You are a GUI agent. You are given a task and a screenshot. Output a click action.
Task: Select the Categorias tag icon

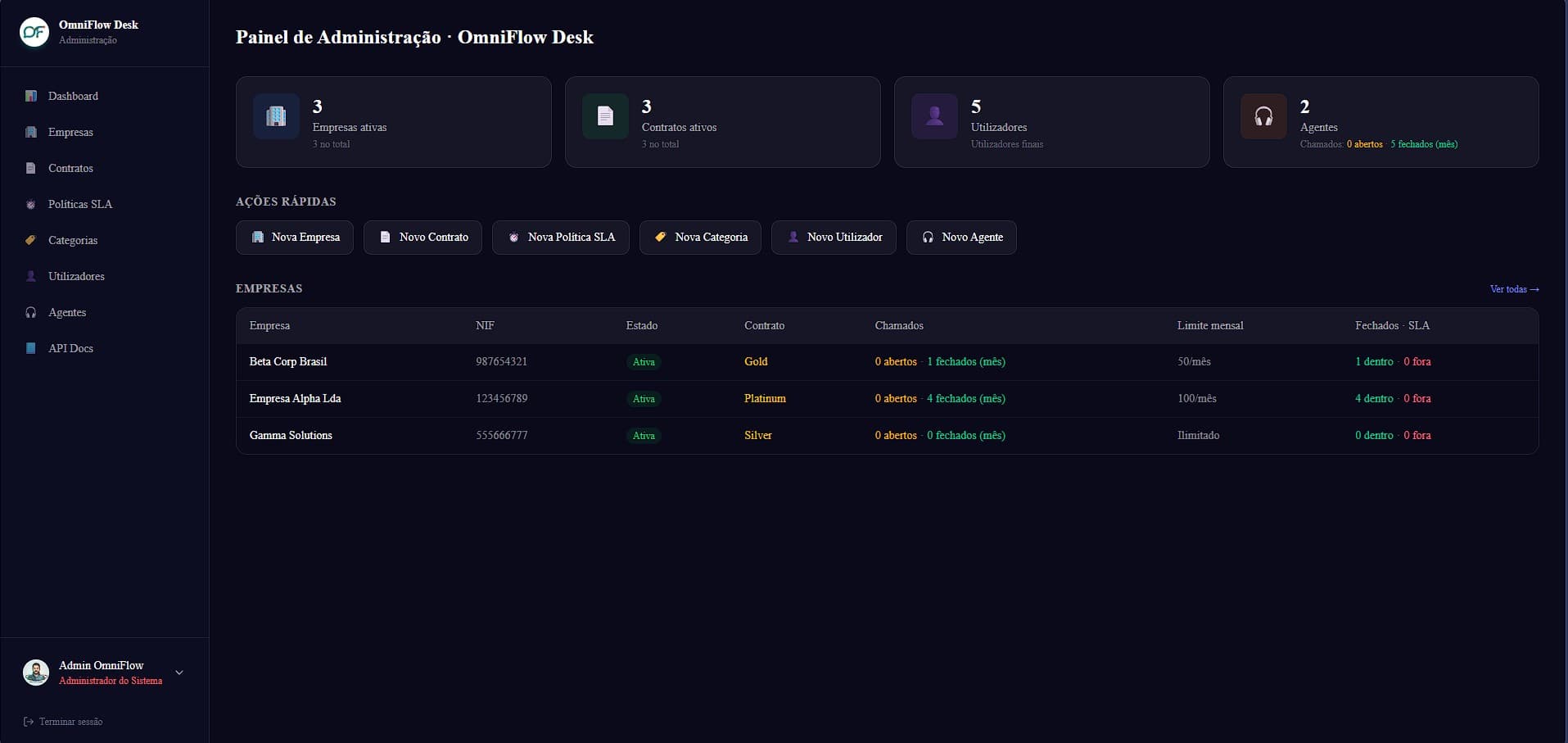[31, 240]
